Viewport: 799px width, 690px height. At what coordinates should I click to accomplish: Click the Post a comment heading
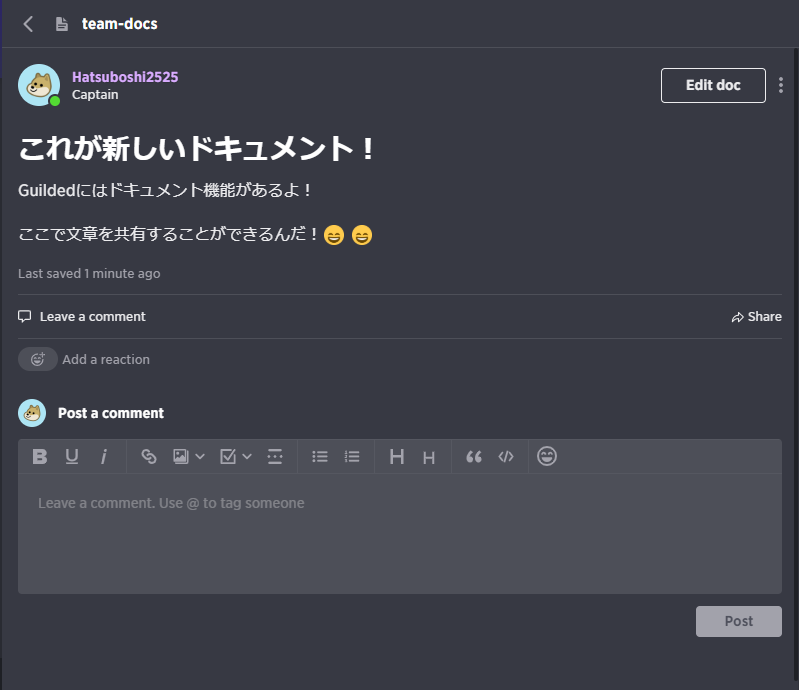(111, 413)
